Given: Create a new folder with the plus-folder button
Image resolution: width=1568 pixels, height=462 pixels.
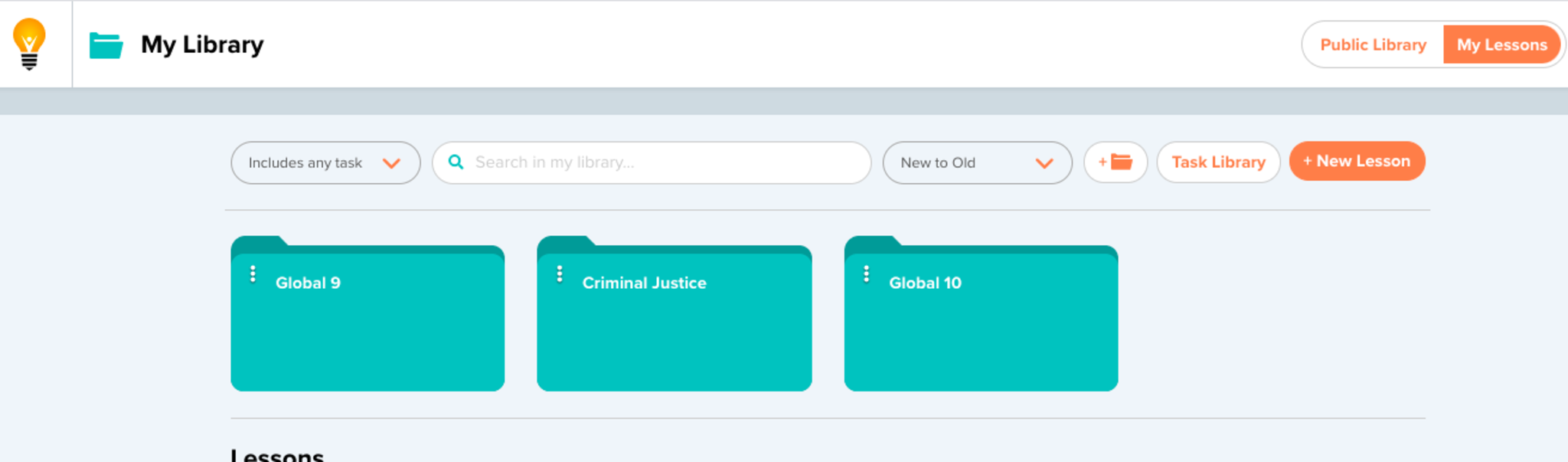Looking at the screenshot, I should click(x=1115, y=162).
